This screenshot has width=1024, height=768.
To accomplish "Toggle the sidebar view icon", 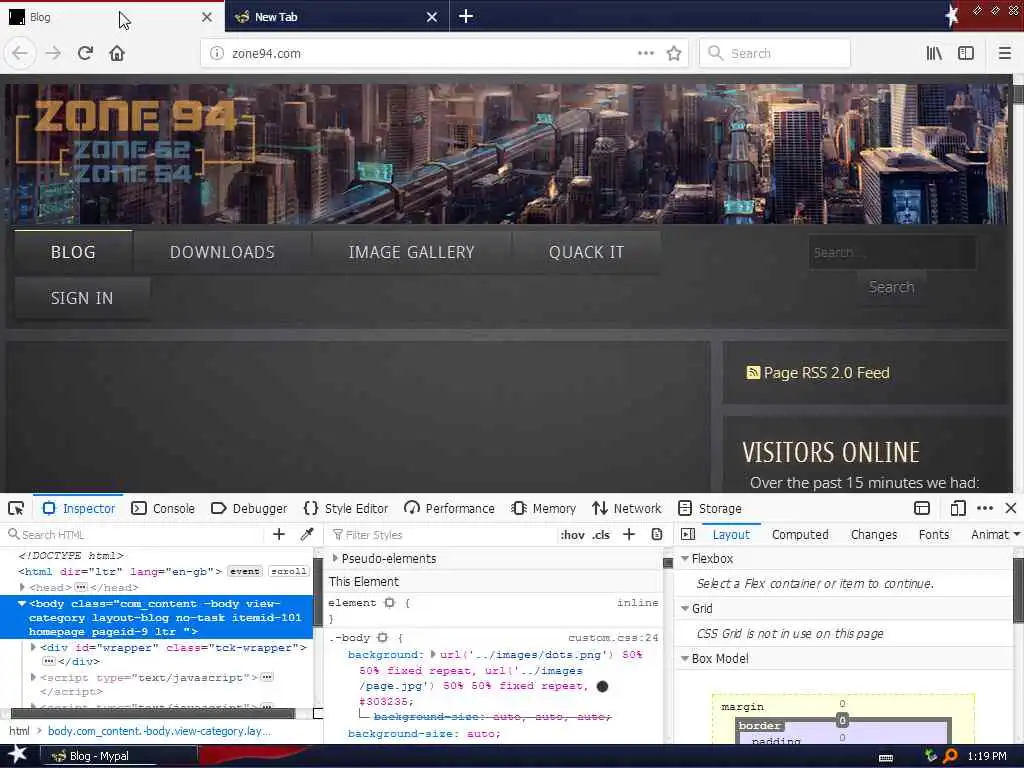I will 966,53.
